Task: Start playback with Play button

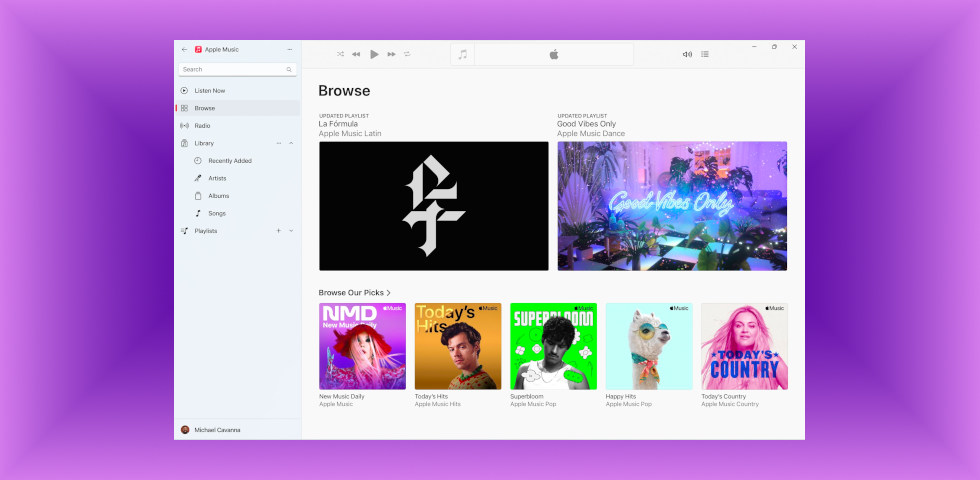Action: [x=374, y=54]
